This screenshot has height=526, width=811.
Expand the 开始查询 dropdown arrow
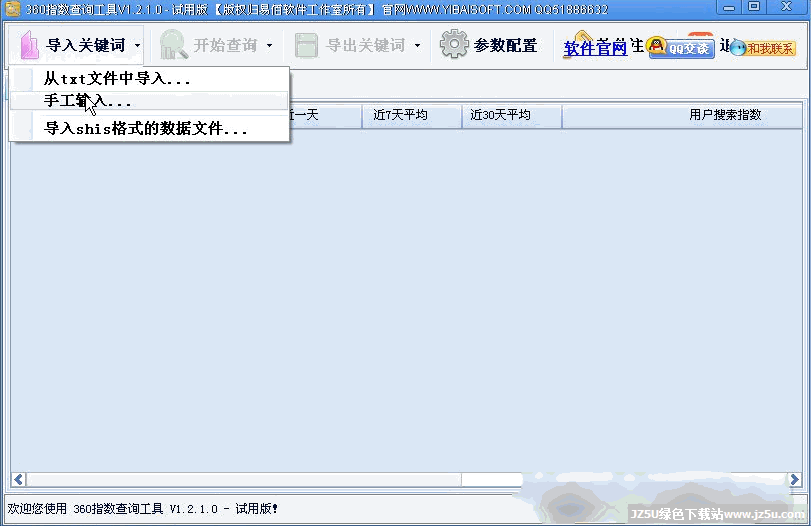pyautogui.click(x=269, y=46)
